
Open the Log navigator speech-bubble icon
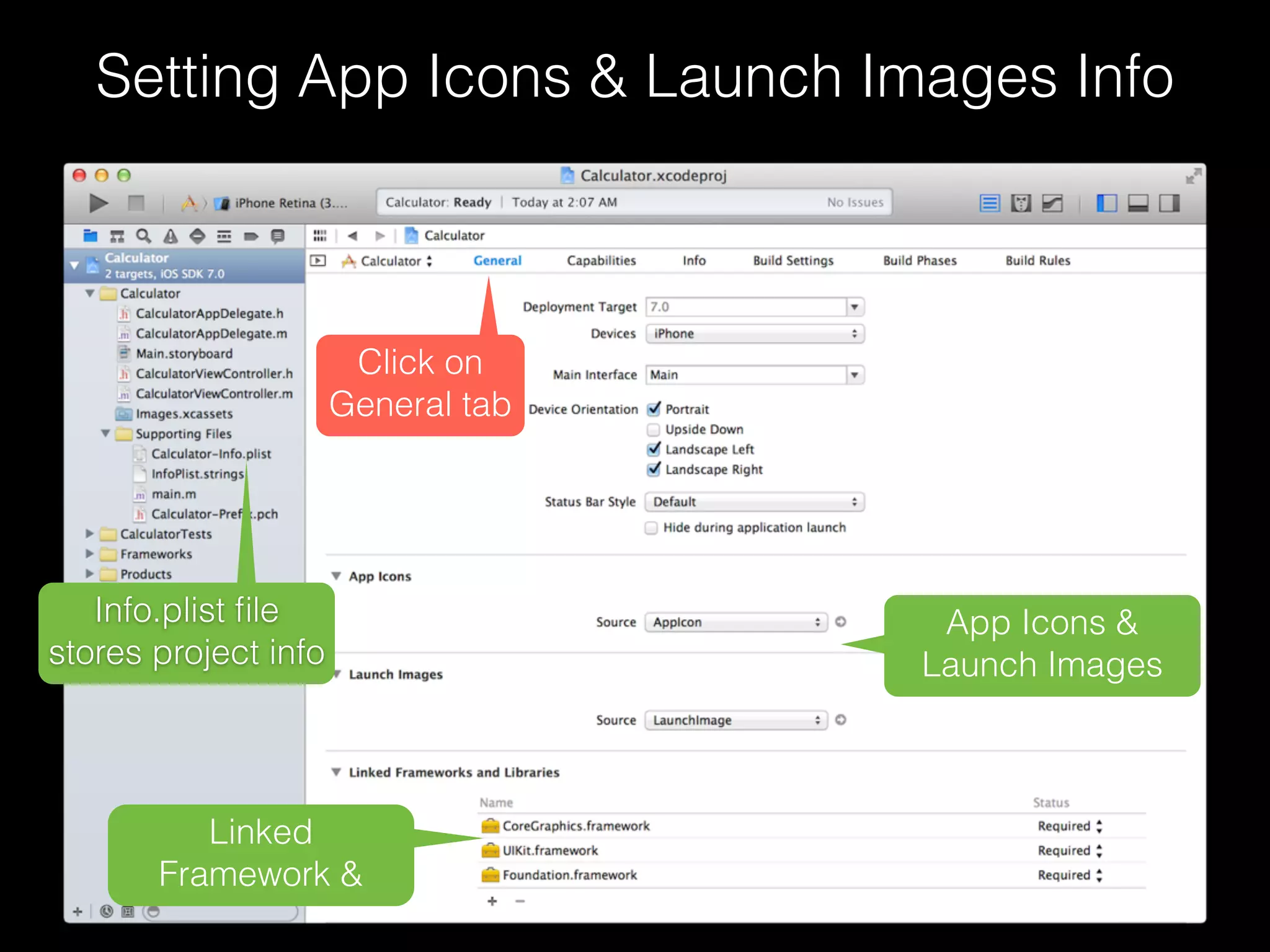click(278, 236)
